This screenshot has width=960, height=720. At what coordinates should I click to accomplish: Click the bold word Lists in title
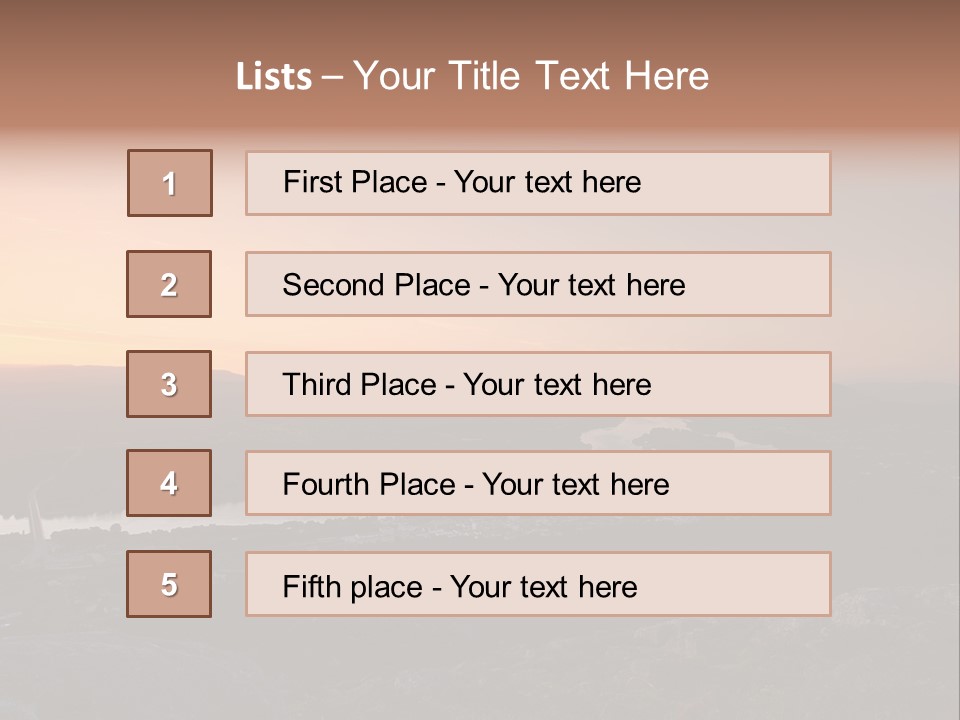(x=273, y=77)
